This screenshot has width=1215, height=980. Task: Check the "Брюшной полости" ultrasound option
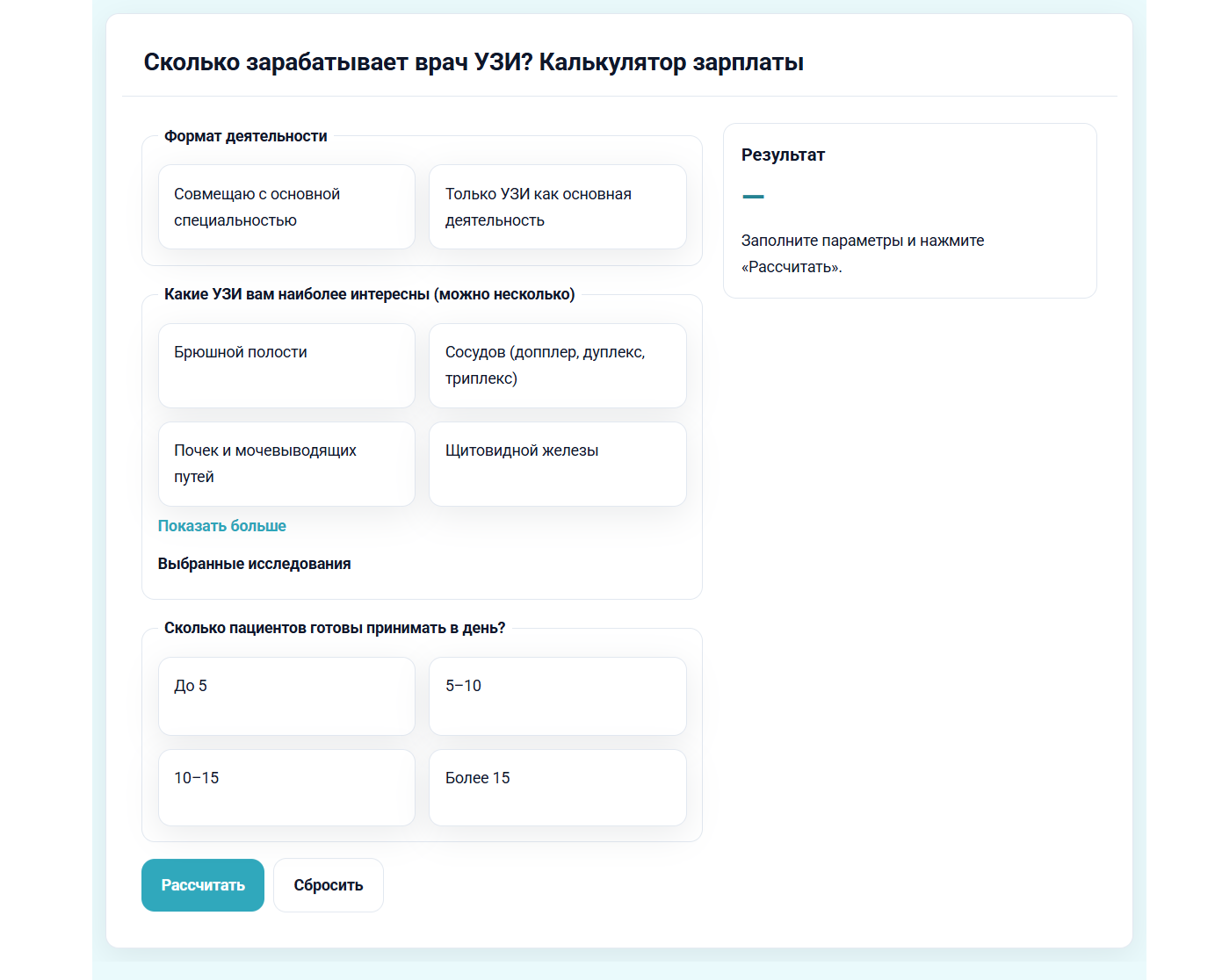coord(286,365)
